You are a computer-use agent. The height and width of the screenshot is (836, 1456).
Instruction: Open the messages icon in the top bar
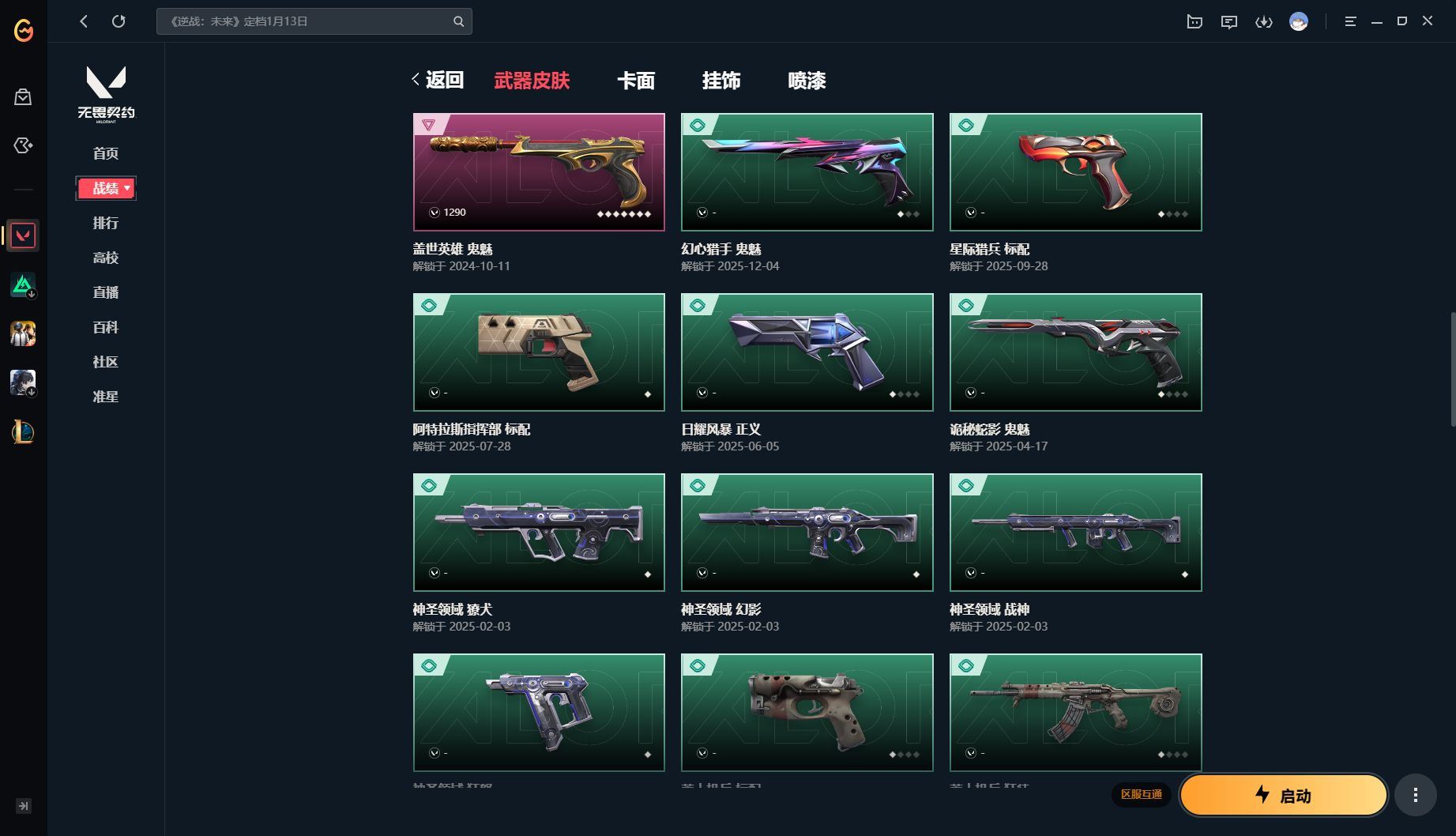(1228, 21)
